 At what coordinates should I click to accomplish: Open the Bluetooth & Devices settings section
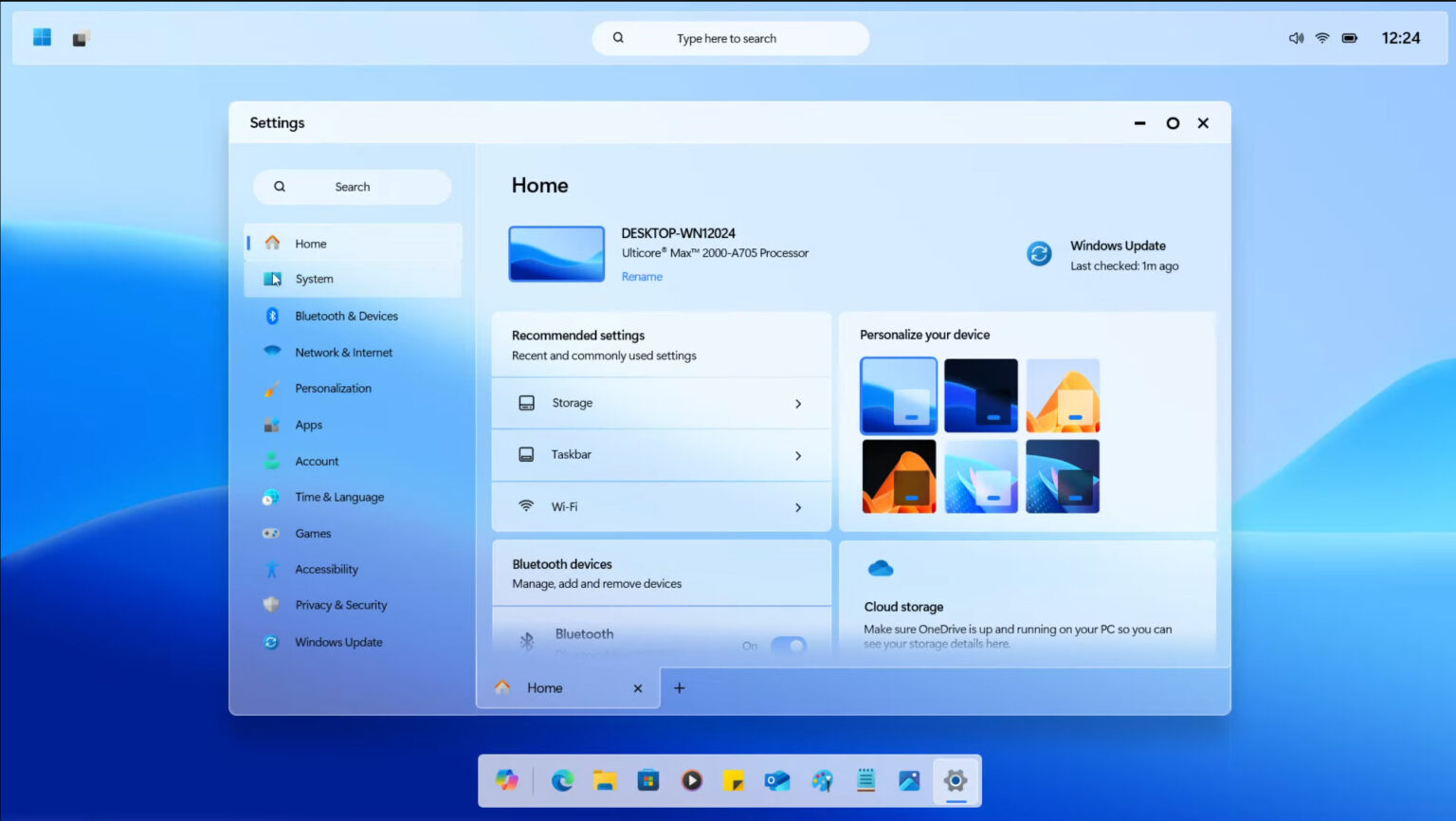[x=346, y=316]
